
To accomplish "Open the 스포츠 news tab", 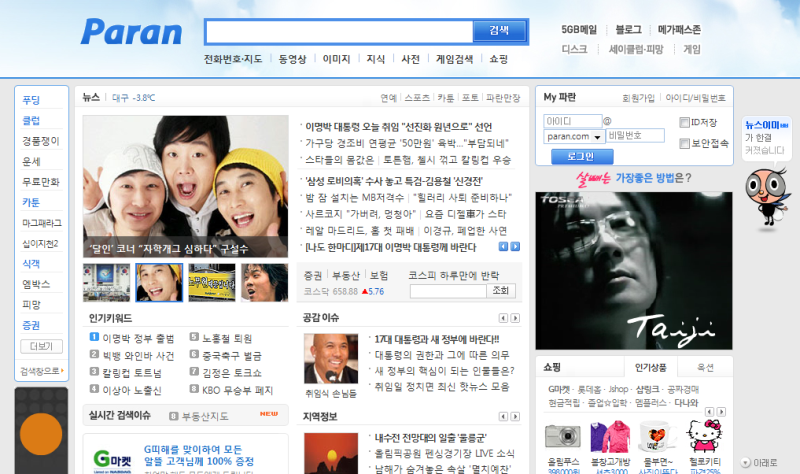I will click(x=417, y=97).
